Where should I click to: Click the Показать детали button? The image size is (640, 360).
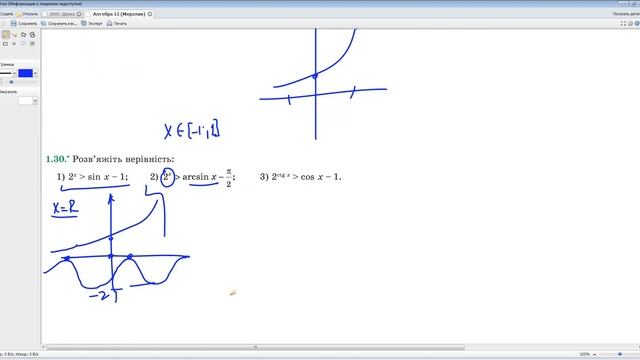(626, 14)
